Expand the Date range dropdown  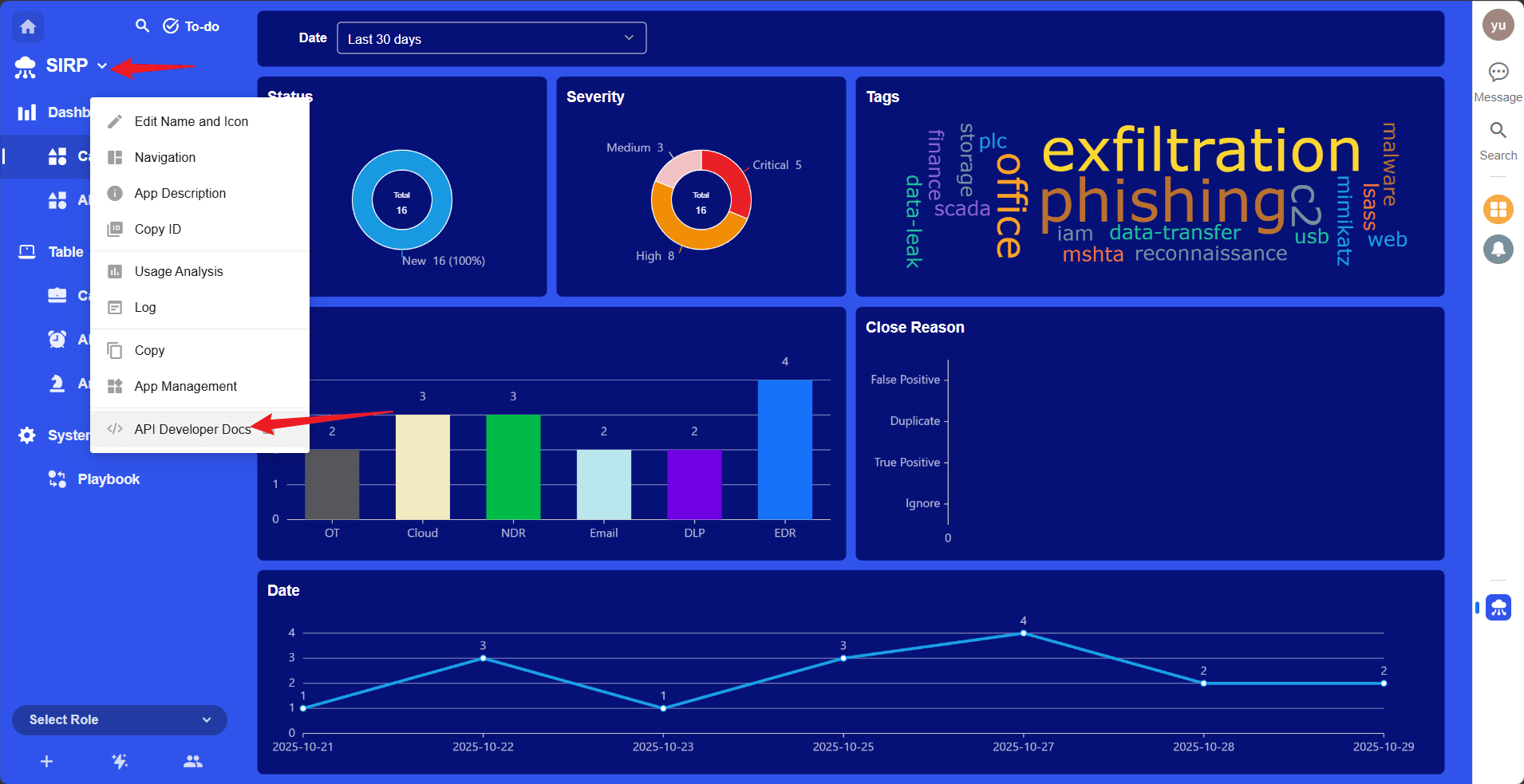pyautogui.click(x=491, y=38)
